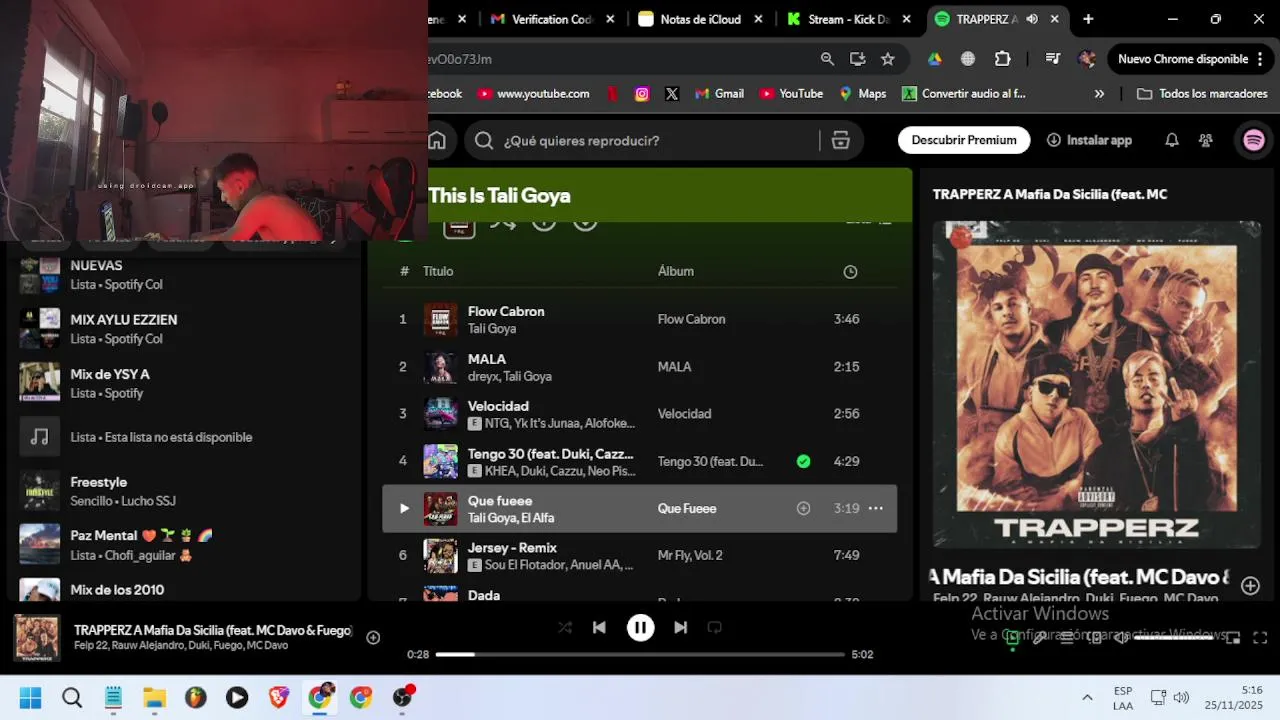The height and width of the screenshot is (720, 1280).
Task: Pause the current song
Action: (x=640, y=627)
